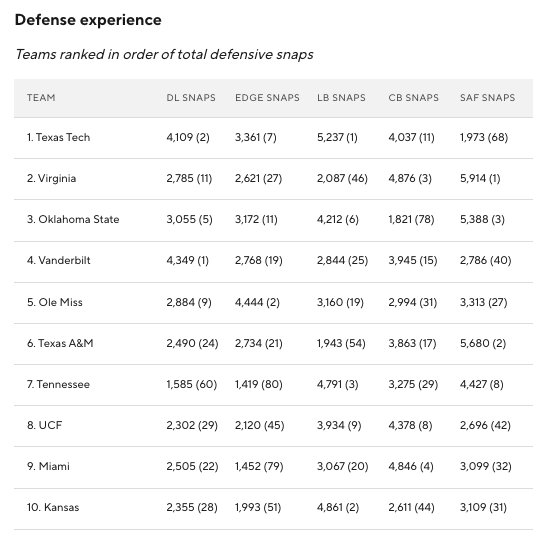Image resolution: width=536 pixels, height=536 pixels.
Task: Click the Defense experience heading
Action: click(88, 20)
